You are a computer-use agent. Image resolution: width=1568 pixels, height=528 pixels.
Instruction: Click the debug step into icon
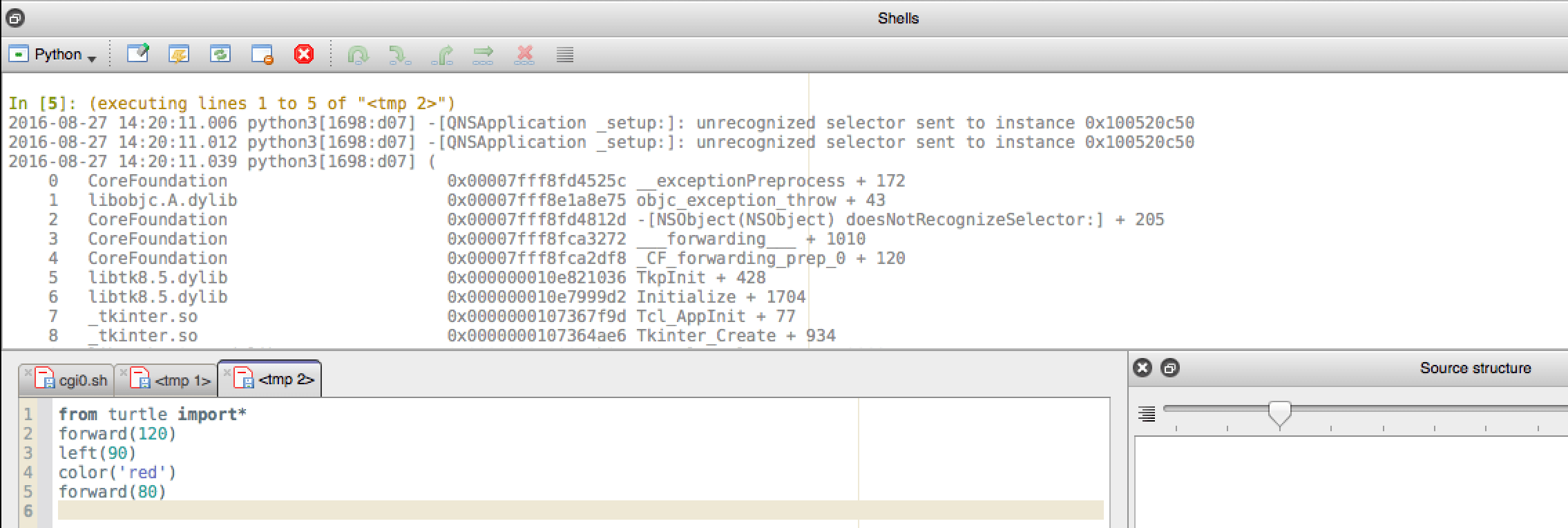[400, 55]
